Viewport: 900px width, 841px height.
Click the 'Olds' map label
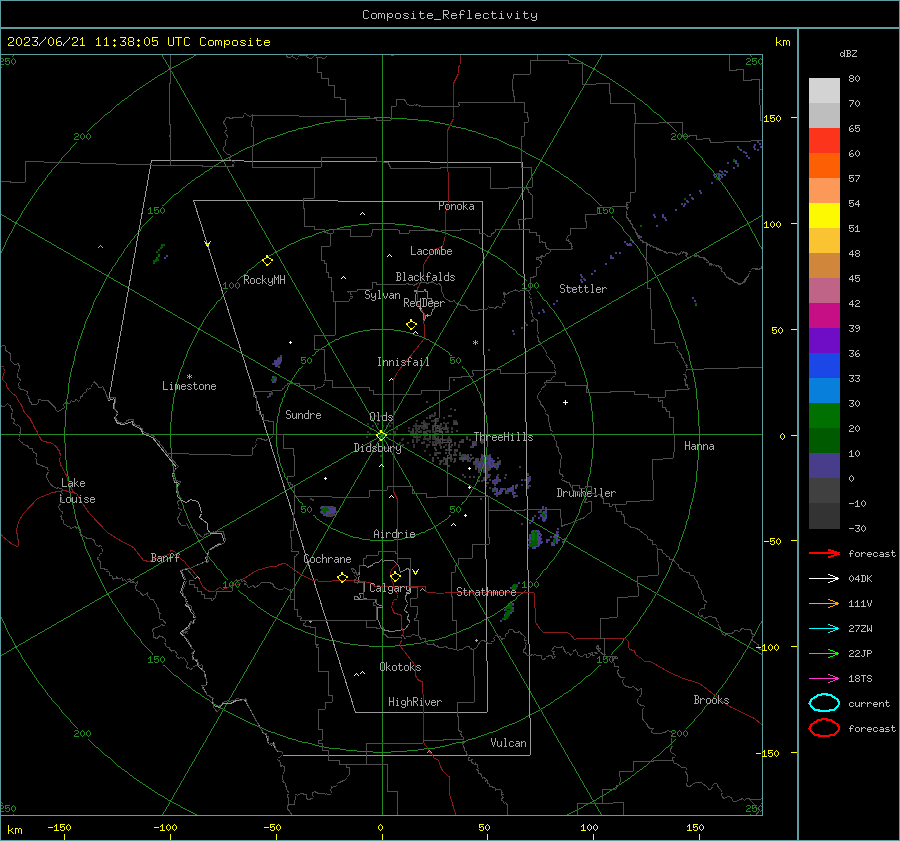coord(381,417)
